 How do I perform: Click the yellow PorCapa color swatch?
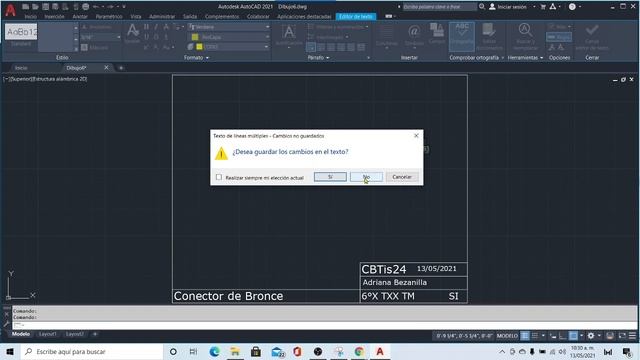tap(195, 37)
